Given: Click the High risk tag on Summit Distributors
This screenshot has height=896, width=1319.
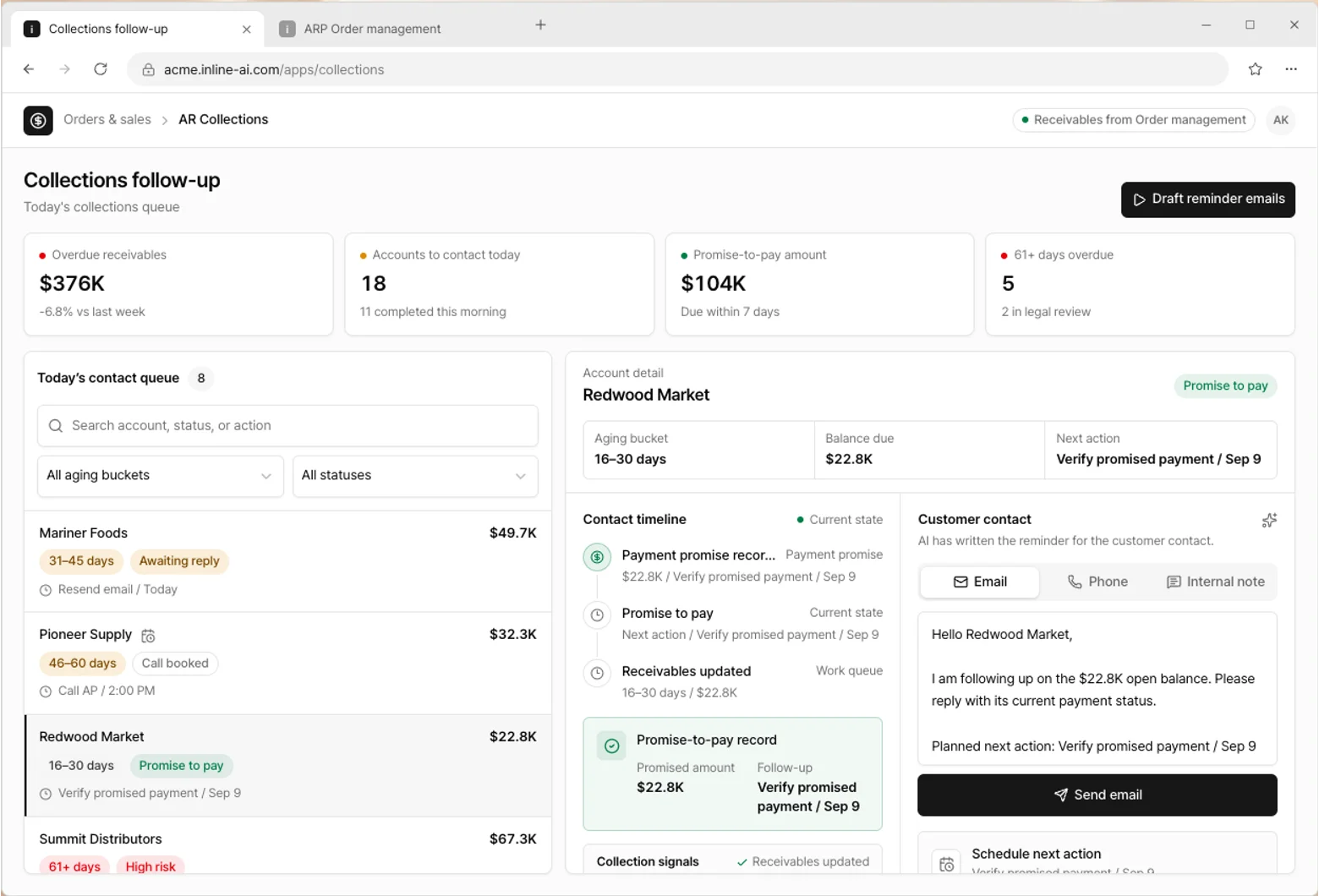Looking at the screenshot, I should (x=151, y=866).
